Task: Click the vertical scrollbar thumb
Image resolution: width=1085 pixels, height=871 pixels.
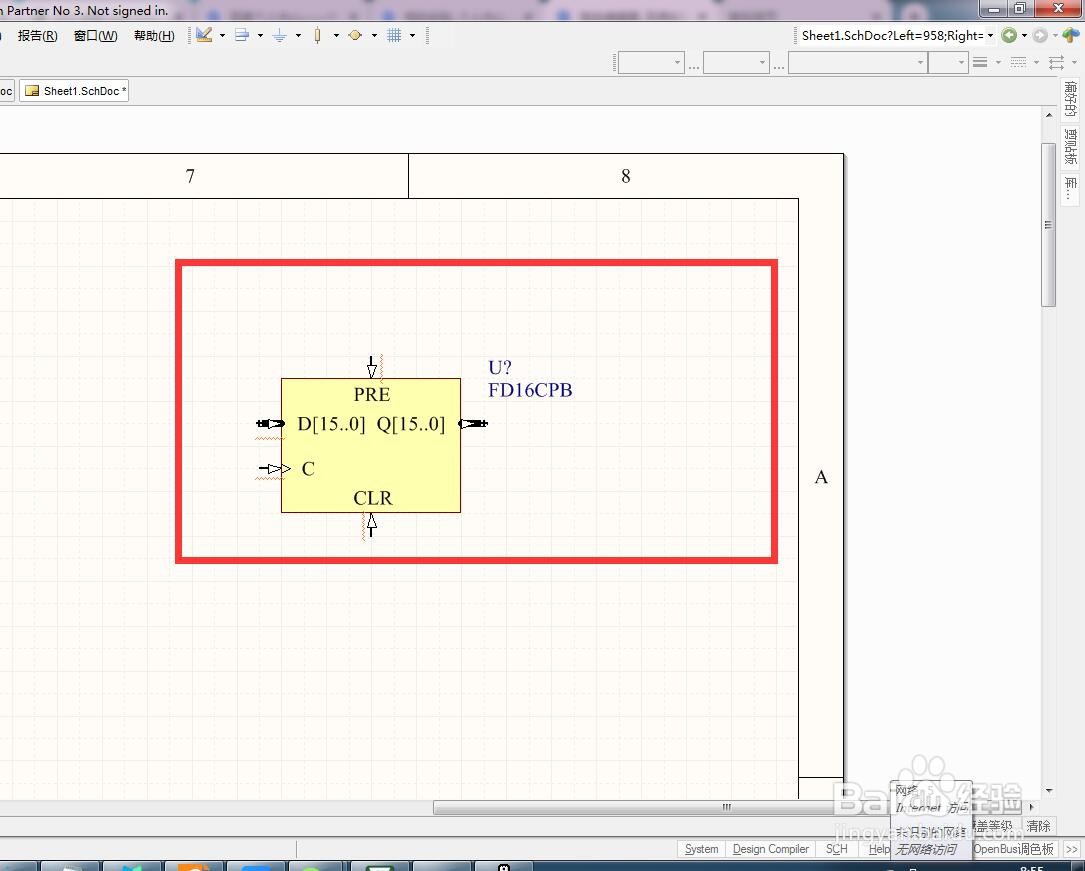Action: click(1048, 224)
